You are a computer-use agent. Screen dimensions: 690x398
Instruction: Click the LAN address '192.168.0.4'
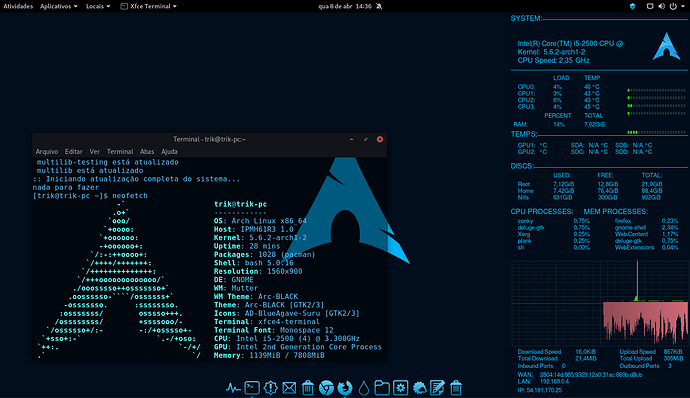tap(554, 381)
